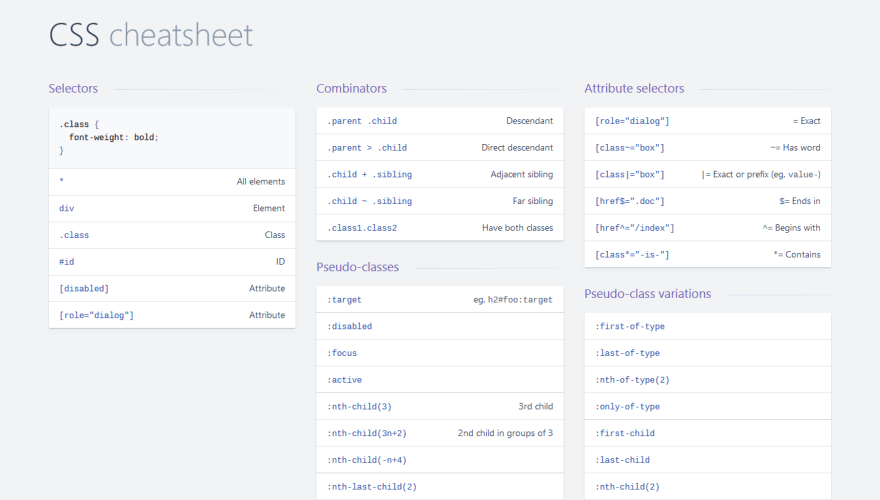Click the Pseudo-classes section heading
The height and width of the screenshot is (500, 880).
[357, 267]
